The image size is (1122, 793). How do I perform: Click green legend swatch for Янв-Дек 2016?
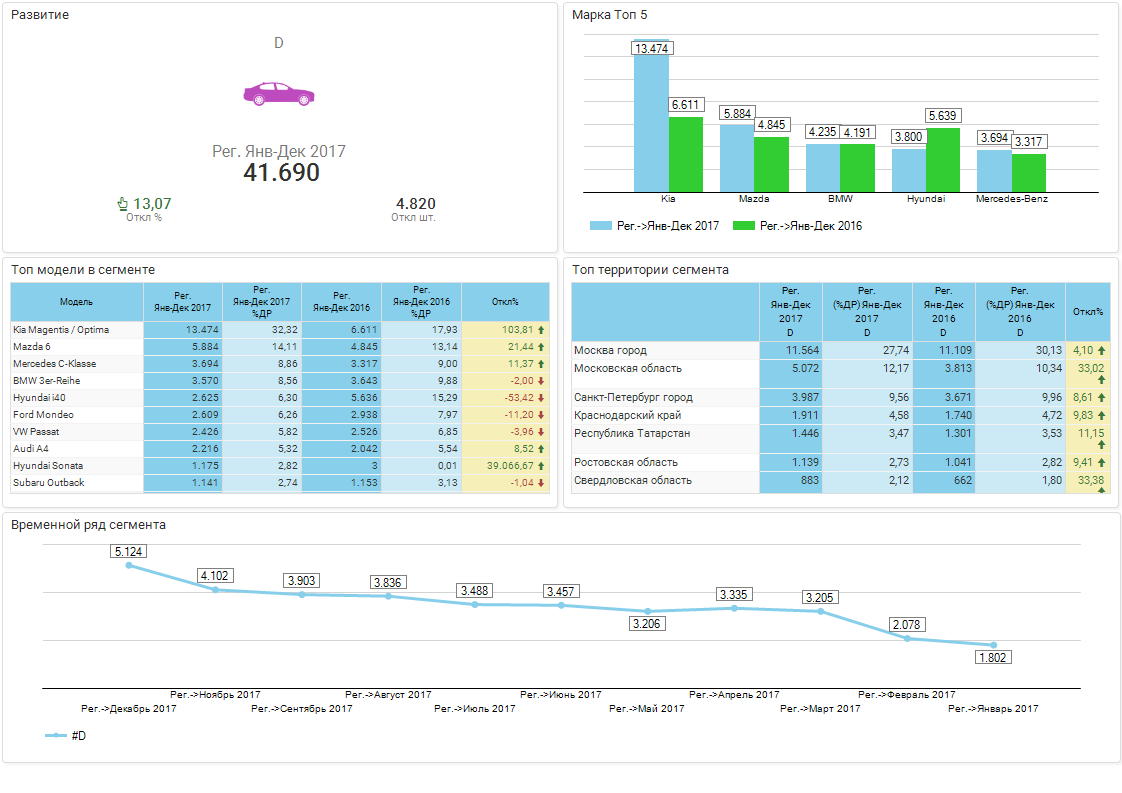[743, 226]
